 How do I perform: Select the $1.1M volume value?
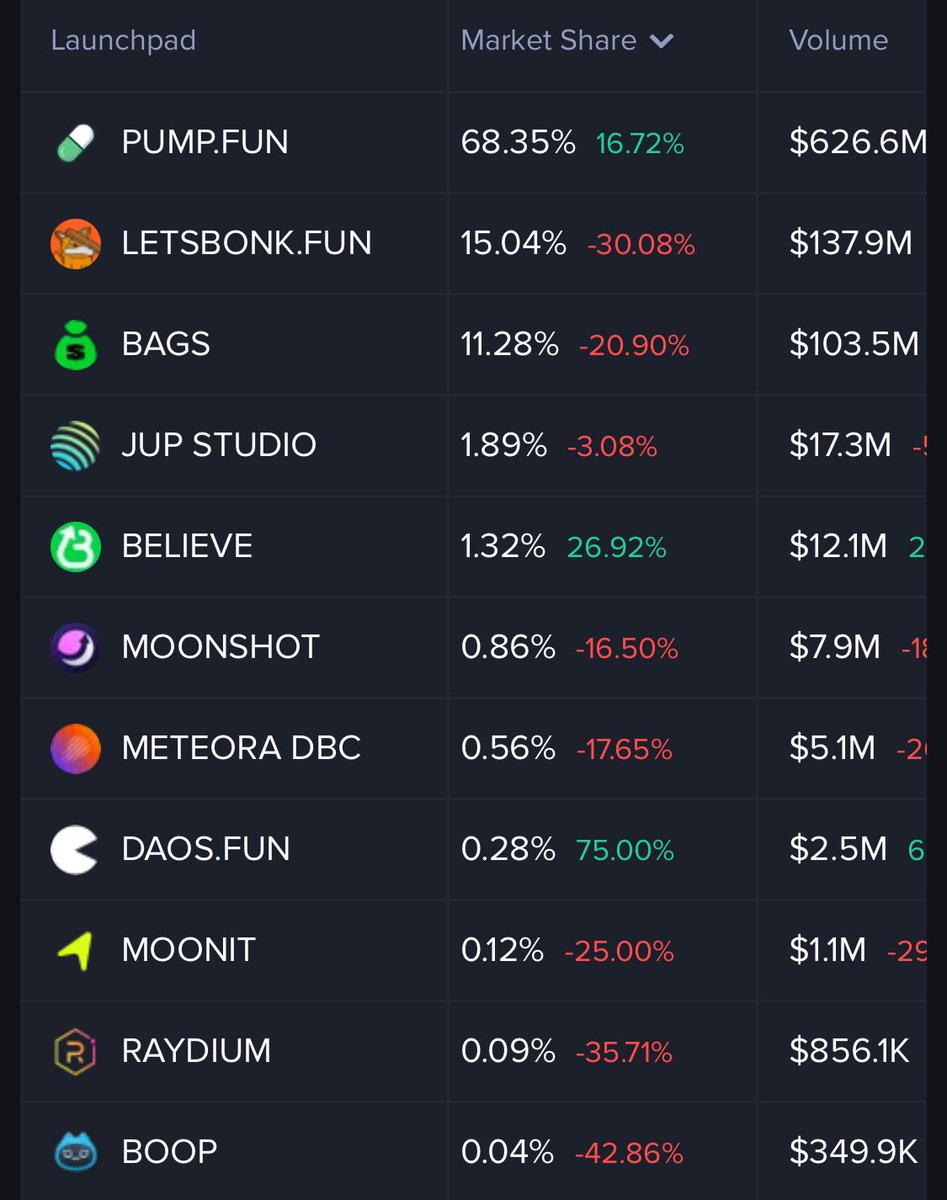[x=828, y=950]
